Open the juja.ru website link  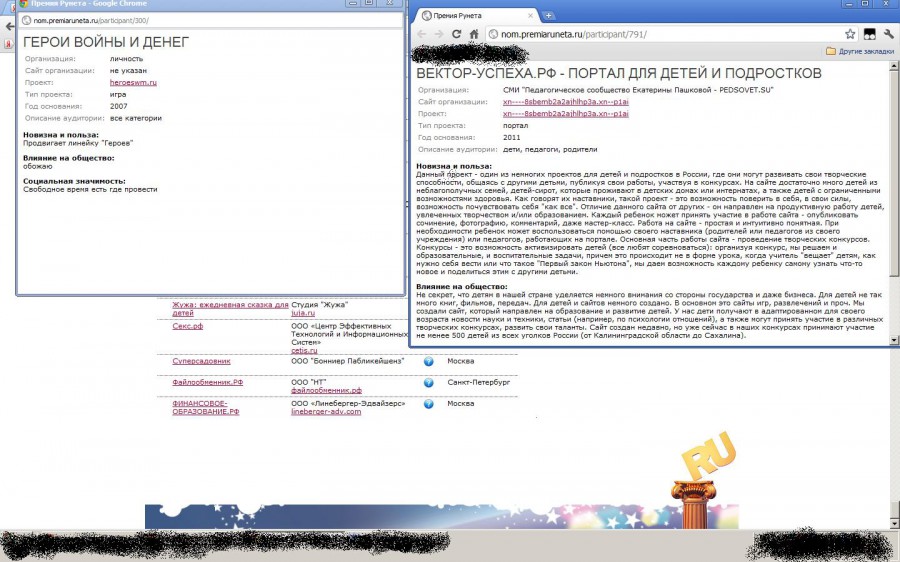[x=303, y=313]
